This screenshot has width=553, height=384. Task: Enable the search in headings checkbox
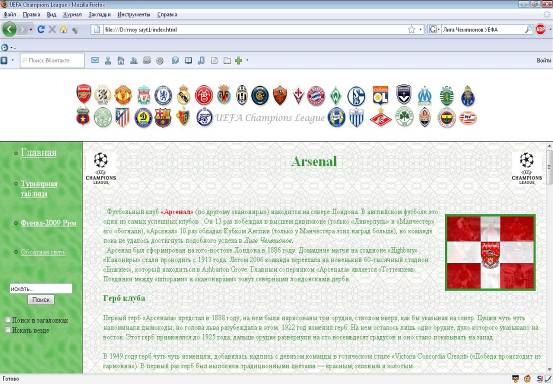[7, 320]
